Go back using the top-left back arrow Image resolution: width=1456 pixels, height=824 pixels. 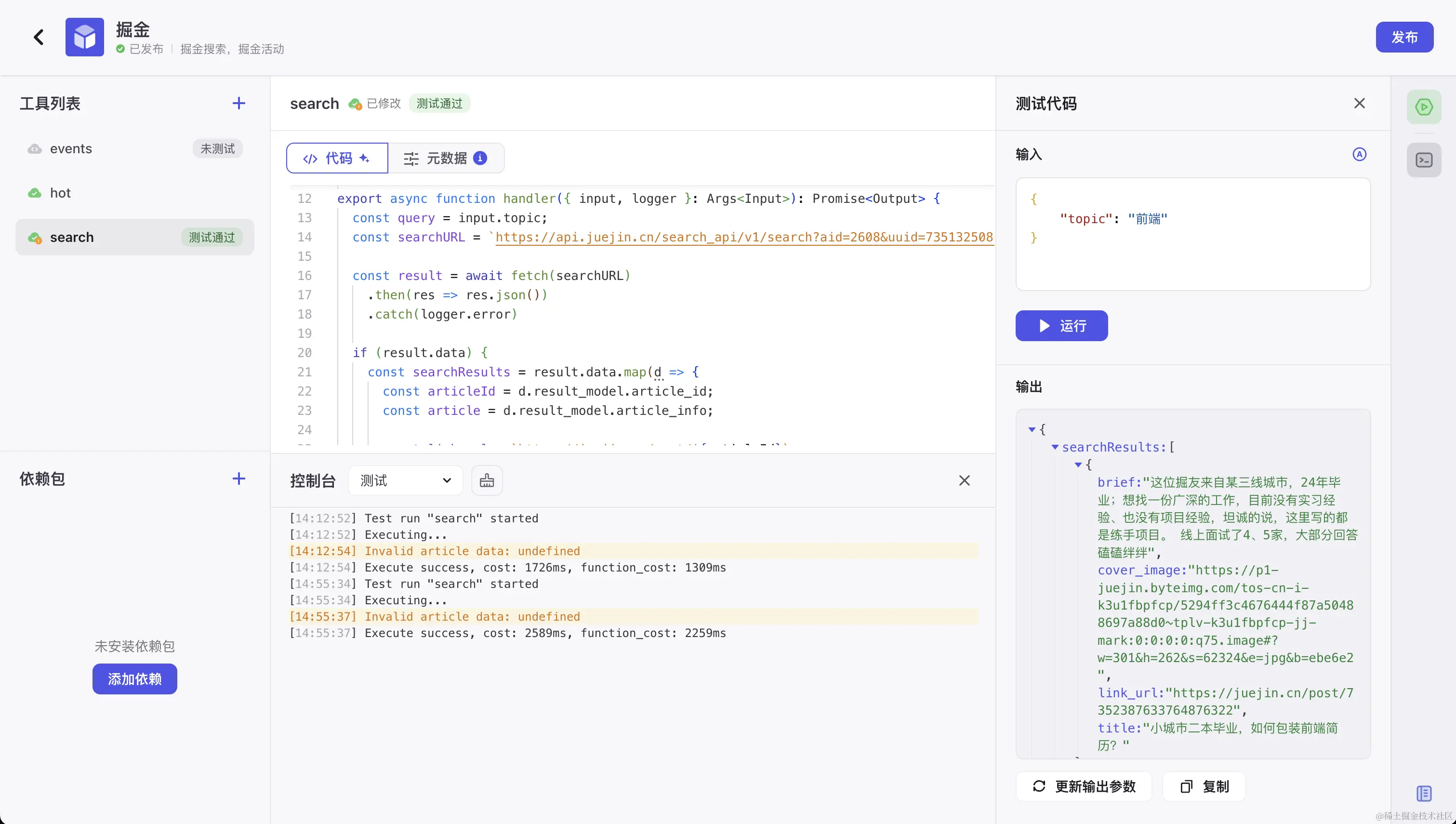click(39, 38)
